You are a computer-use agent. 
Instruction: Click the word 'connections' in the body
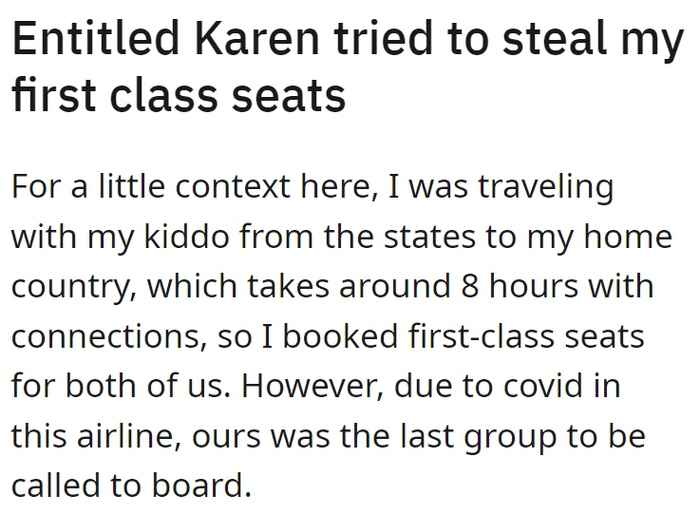click(x=109, y=336)
